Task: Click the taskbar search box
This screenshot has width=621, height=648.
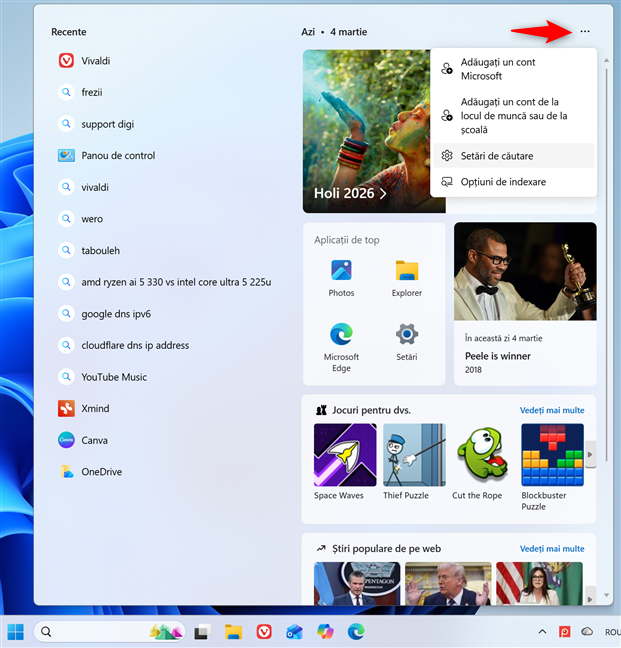Action: [x=90, y=632]
